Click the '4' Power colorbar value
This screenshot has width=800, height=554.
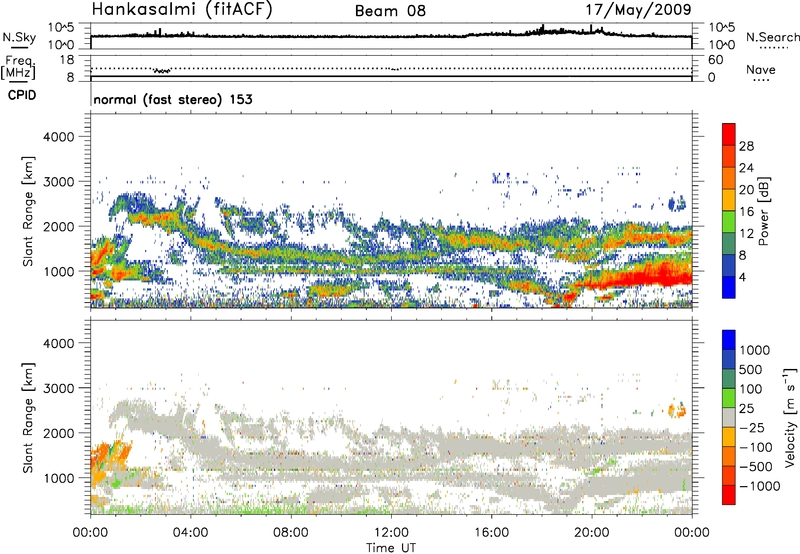click(x=742, y=278)
